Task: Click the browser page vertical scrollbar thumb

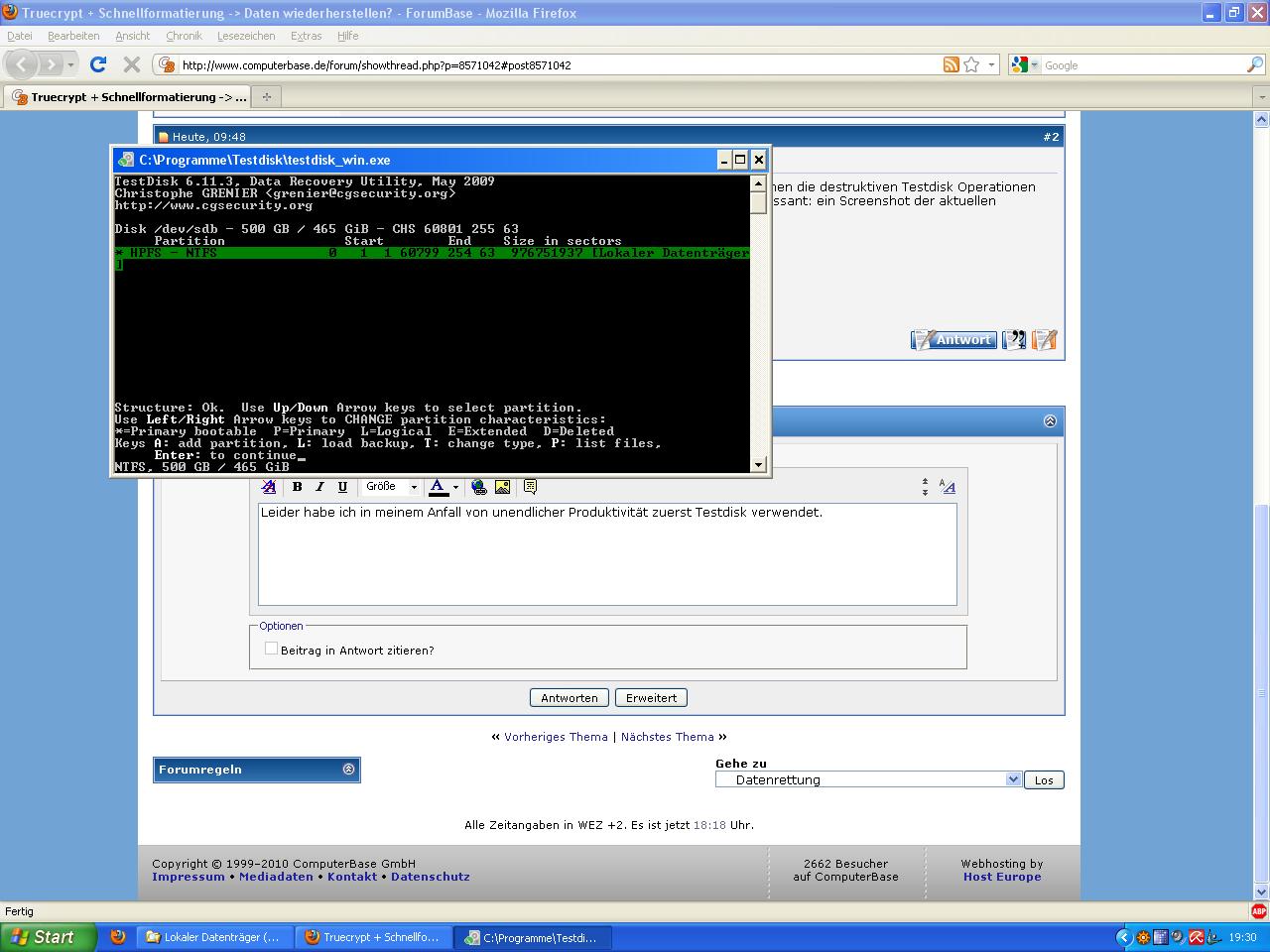Action: coord(1262,692)
